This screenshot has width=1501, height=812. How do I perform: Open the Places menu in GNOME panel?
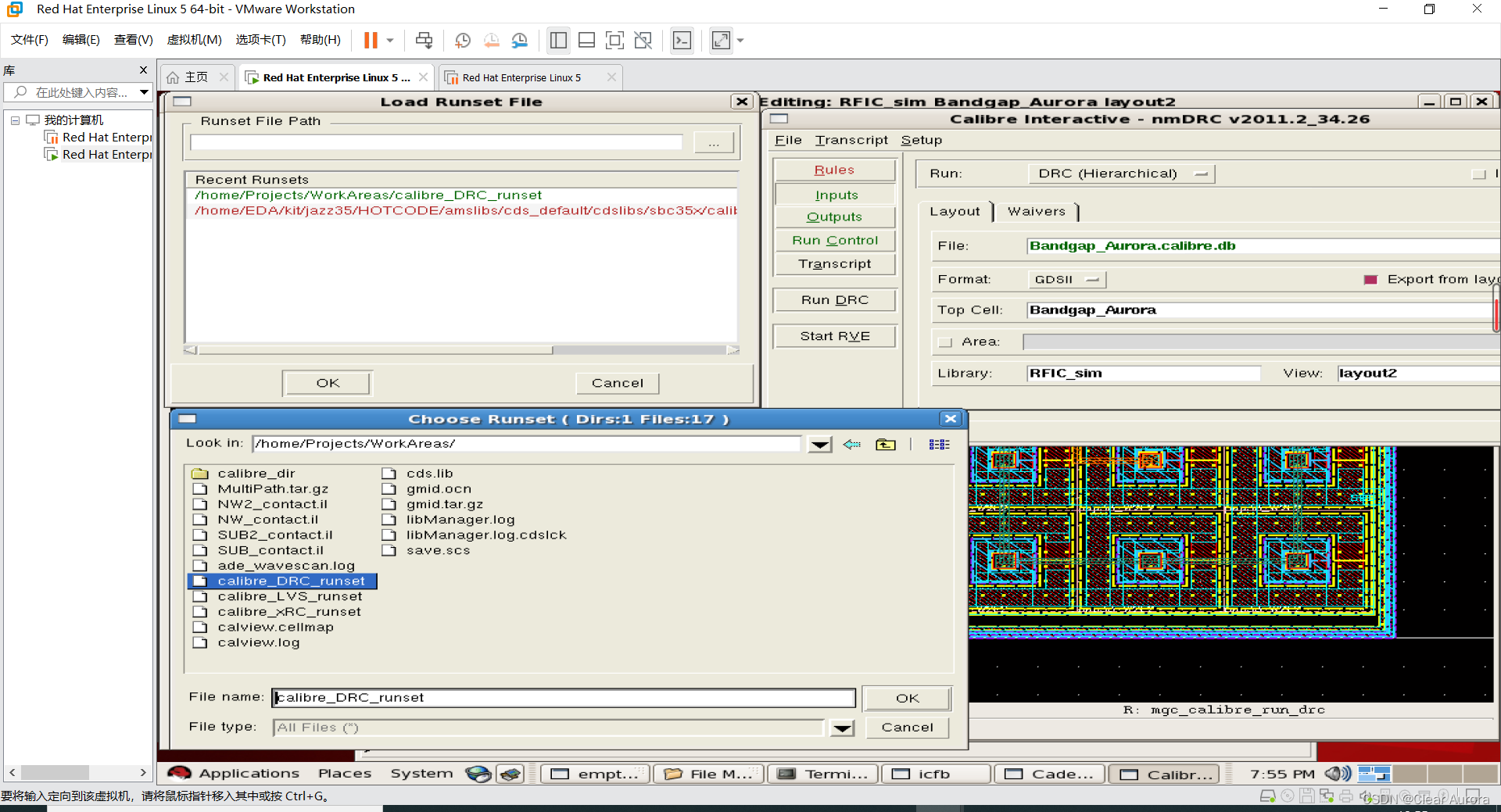[x=345, y=773]
